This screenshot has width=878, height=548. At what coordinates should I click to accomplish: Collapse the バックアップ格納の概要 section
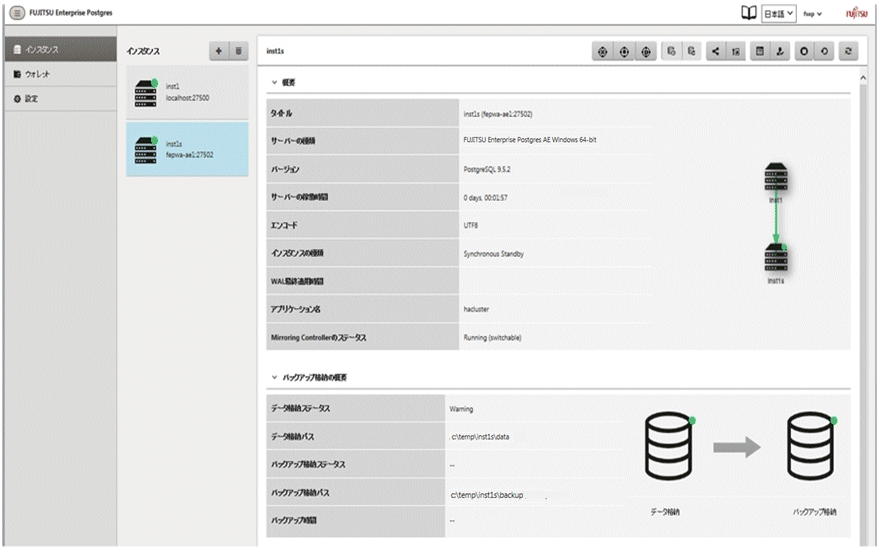(x=274, y=377)
